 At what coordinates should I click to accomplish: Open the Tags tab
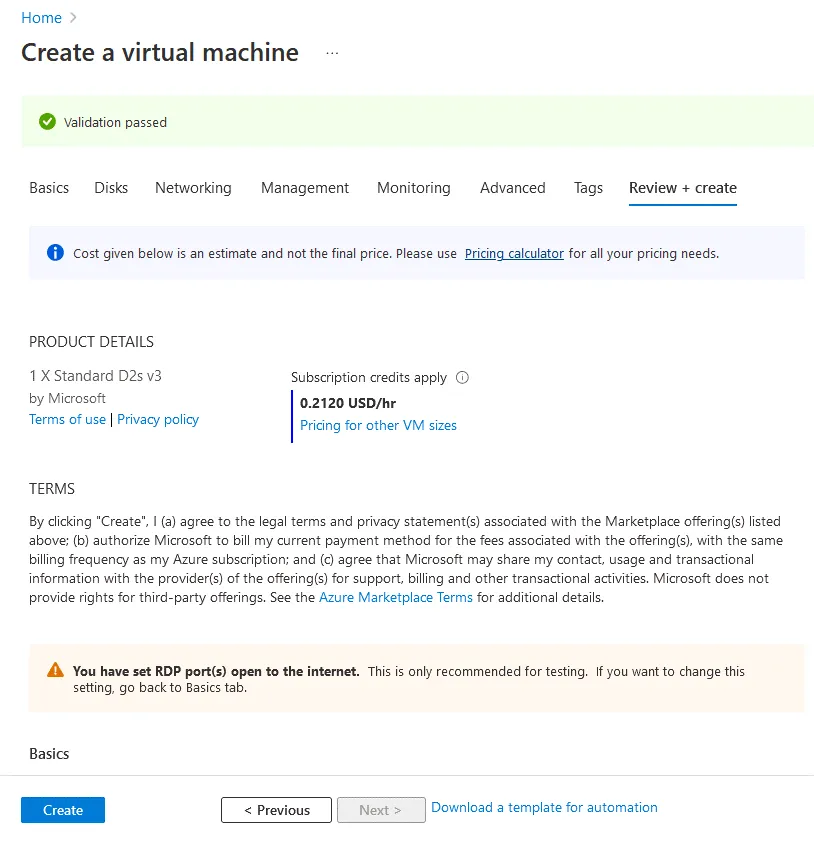click(x=588, y=188)
